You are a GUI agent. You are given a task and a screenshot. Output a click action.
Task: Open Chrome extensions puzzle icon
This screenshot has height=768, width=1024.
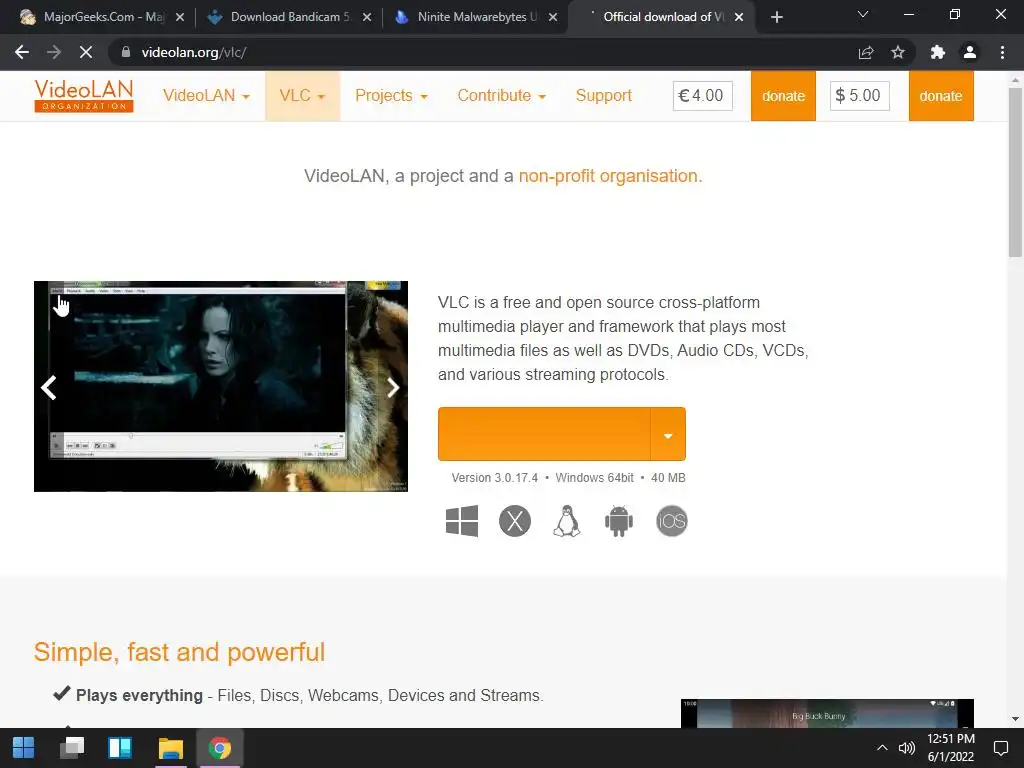(938, 52)
